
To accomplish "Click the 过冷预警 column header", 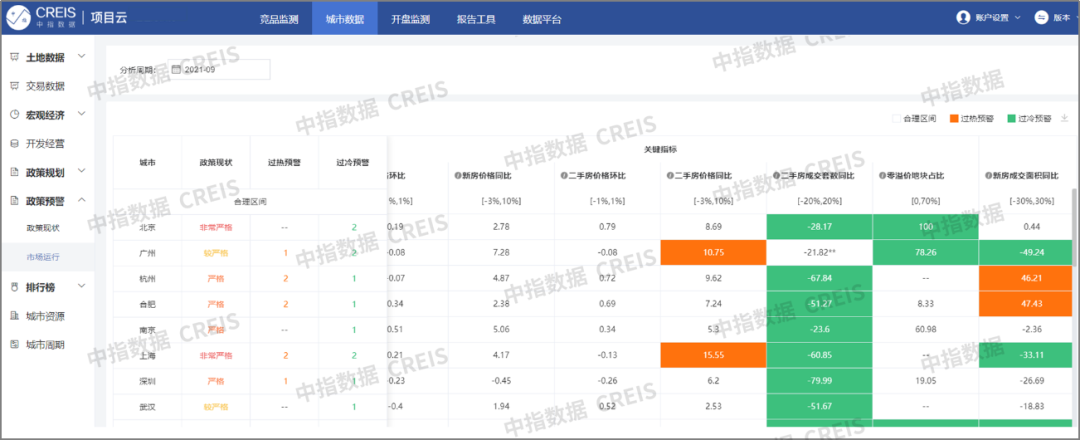I will 353,163.
